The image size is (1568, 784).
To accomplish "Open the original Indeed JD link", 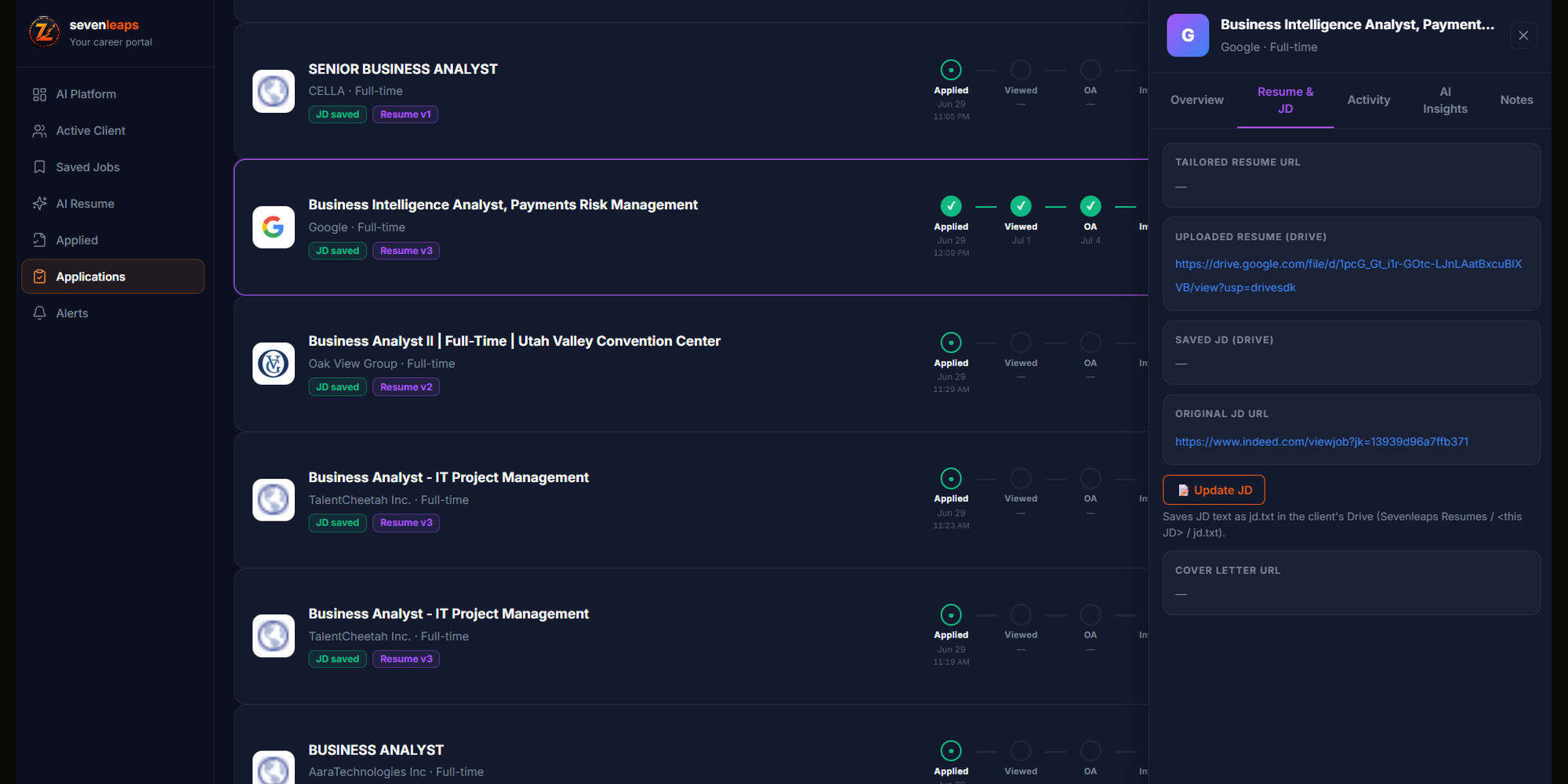I will point(1322,442).
